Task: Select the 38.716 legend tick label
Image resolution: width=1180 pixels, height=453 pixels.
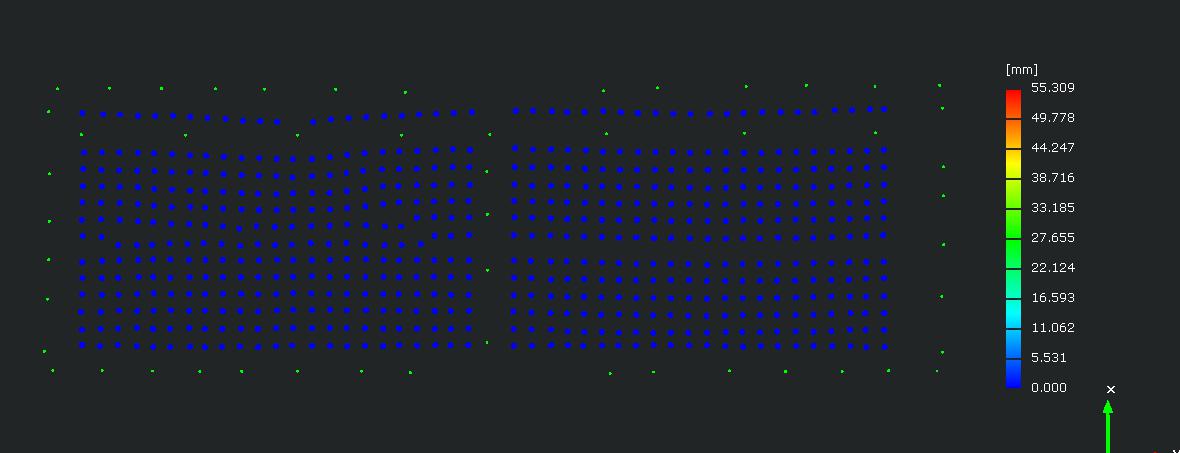Action: 1052,178
